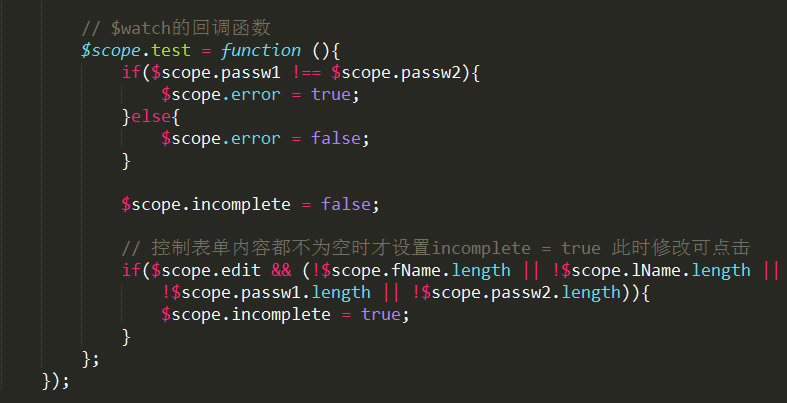
Task: Click closing brace and semicolon of test function
Action: [x=90, y=359]
